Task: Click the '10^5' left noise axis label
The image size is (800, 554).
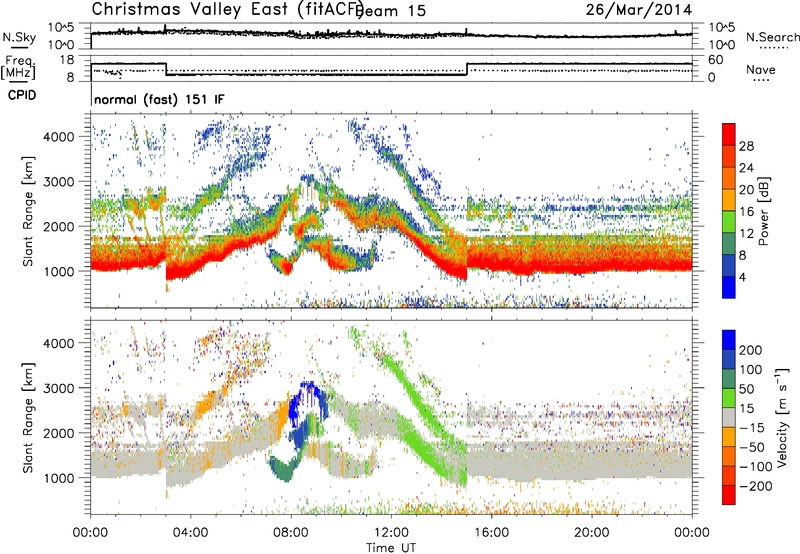Action: (61, 27)
